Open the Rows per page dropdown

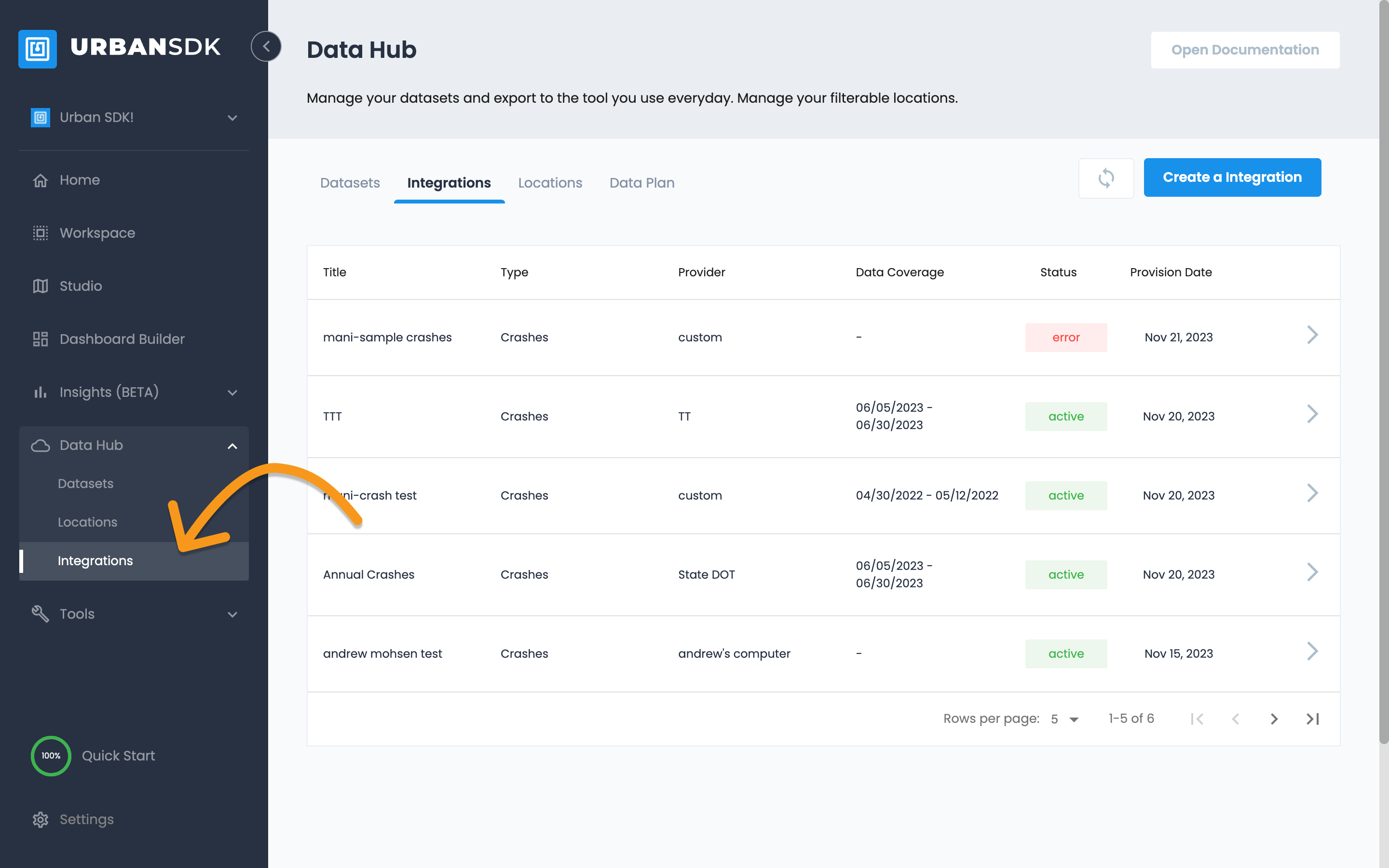[1065, 719]
